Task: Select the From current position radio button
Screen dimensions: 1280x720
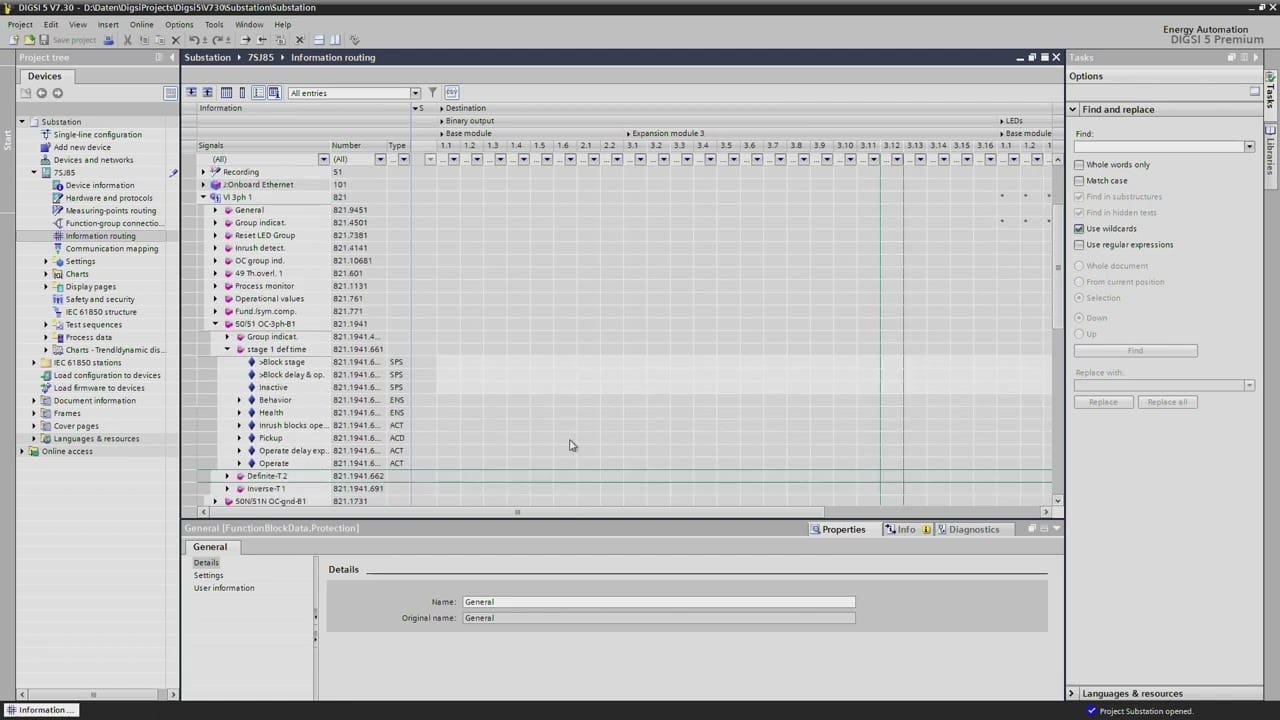Action: pos(1079,282)
